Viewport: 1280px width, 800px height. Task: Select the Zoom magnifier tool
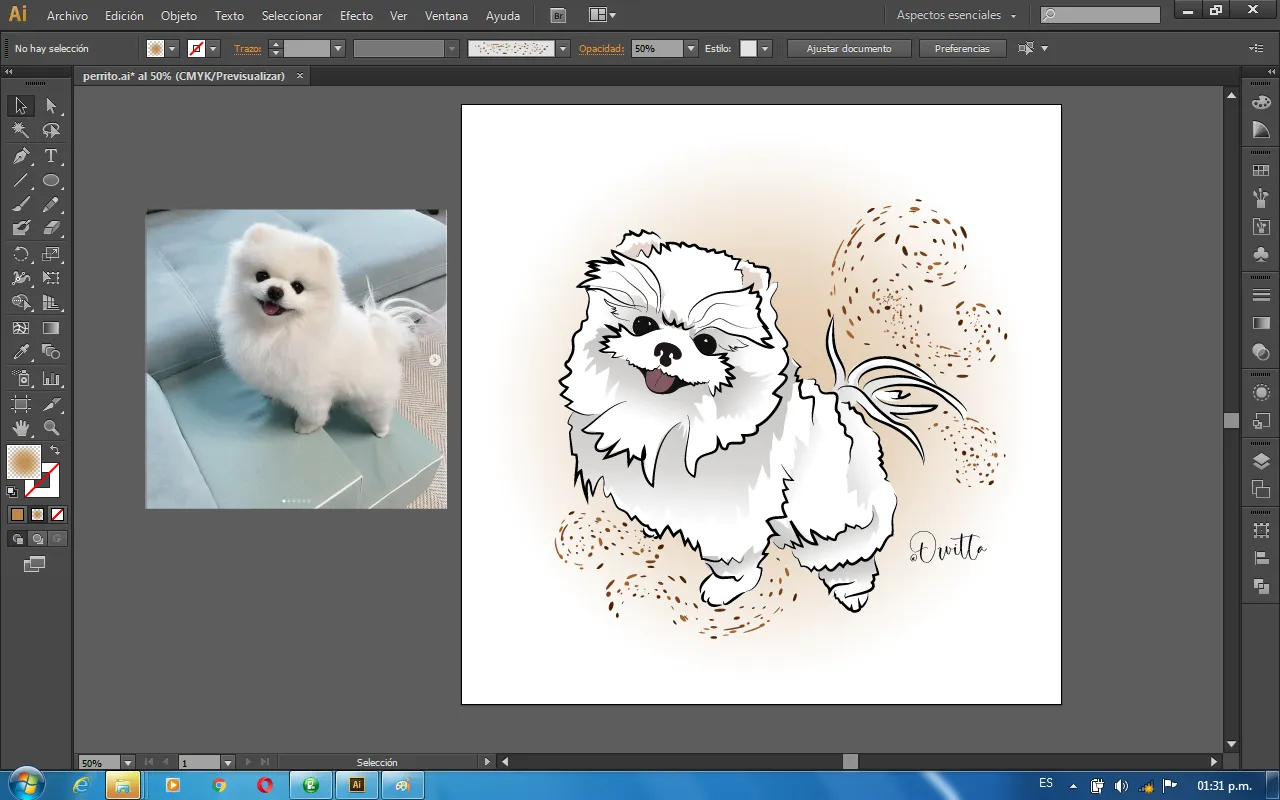51,428
